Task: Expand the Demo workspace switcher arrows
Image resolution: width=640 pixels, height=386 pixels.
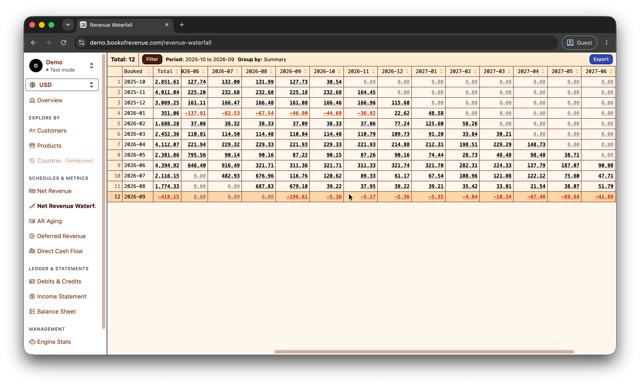Action: point(91,65)
